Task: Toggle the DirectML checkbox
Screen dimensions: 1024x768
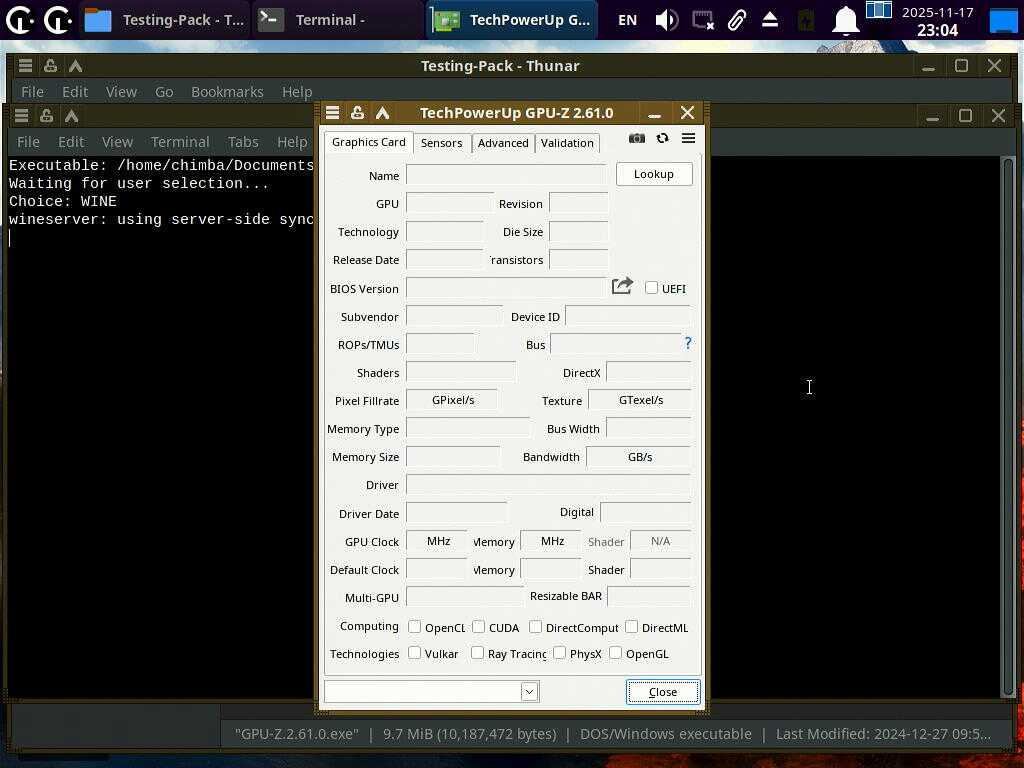Action: click(631, 627)
